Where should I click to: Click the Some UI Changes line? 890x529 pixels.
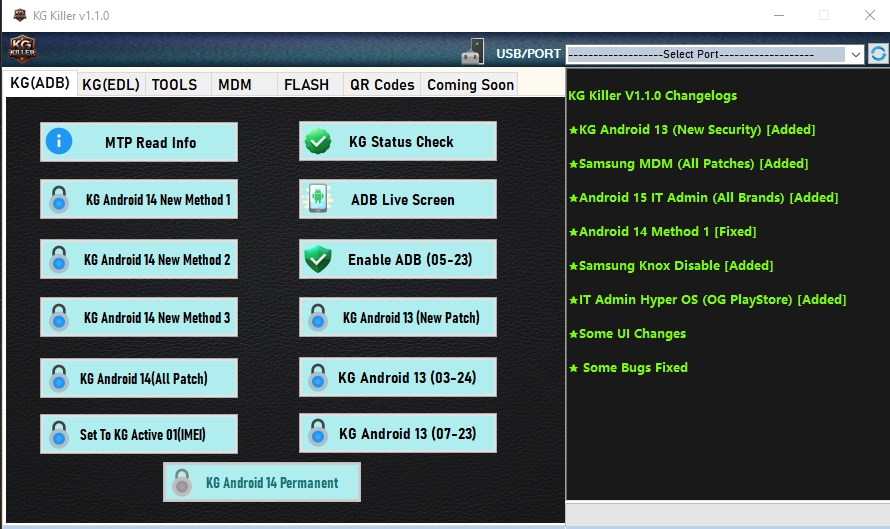click(x=627, y=334)
